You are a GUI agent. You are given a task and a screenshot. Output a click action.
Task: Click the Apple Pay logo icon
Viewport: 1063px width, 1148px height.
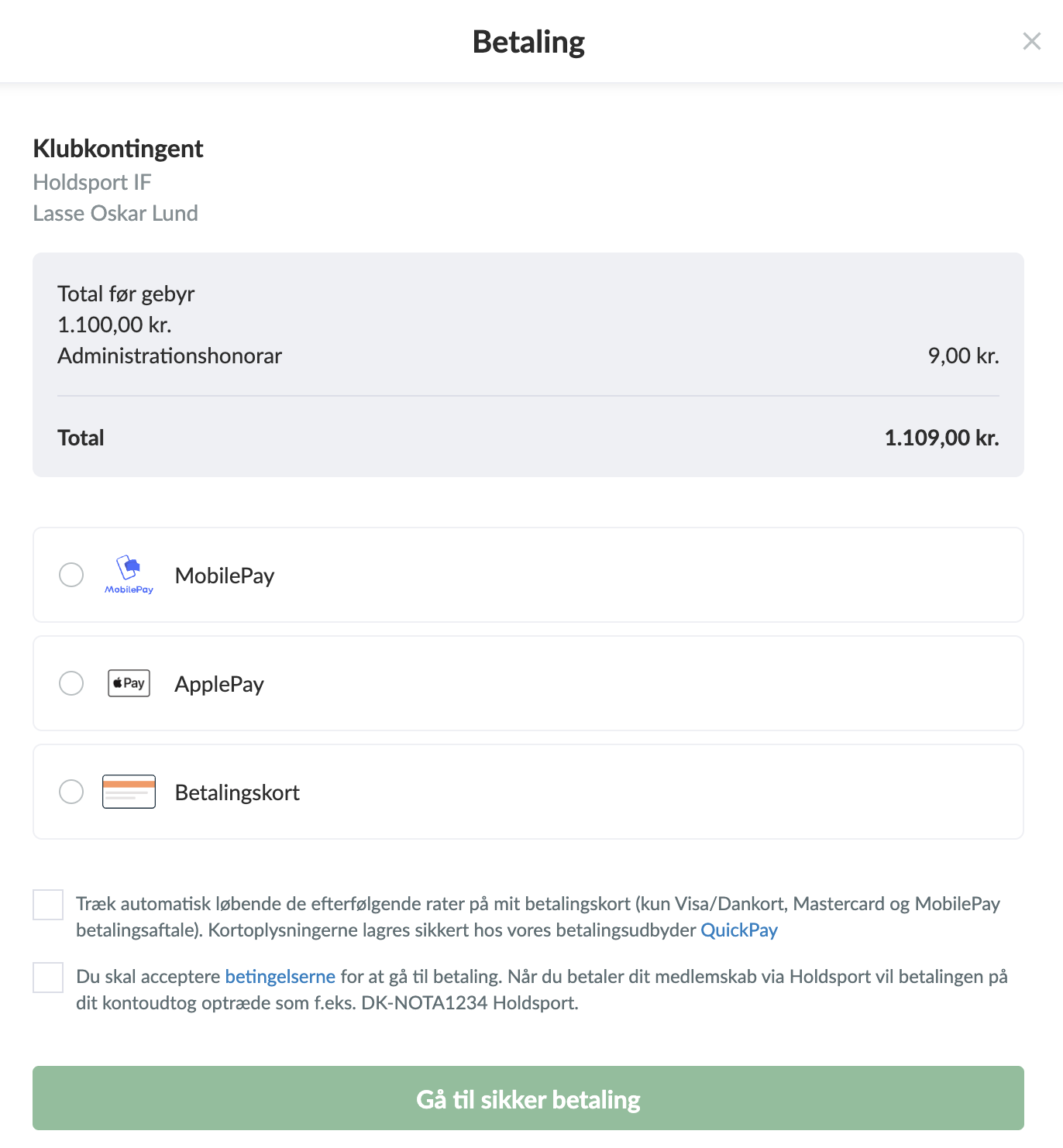click(129, 683)
